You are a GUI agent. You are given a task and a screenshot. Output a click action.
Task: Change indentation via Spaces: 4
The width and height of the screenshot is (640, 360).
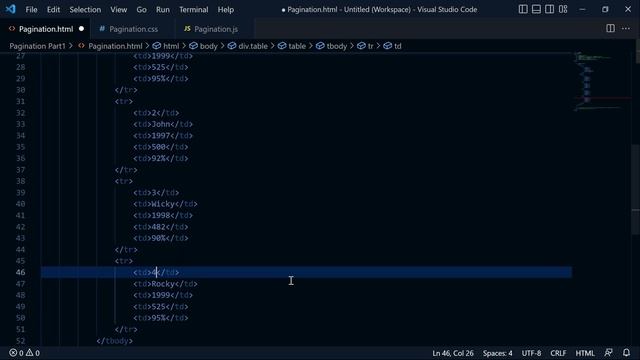[497, 353]
